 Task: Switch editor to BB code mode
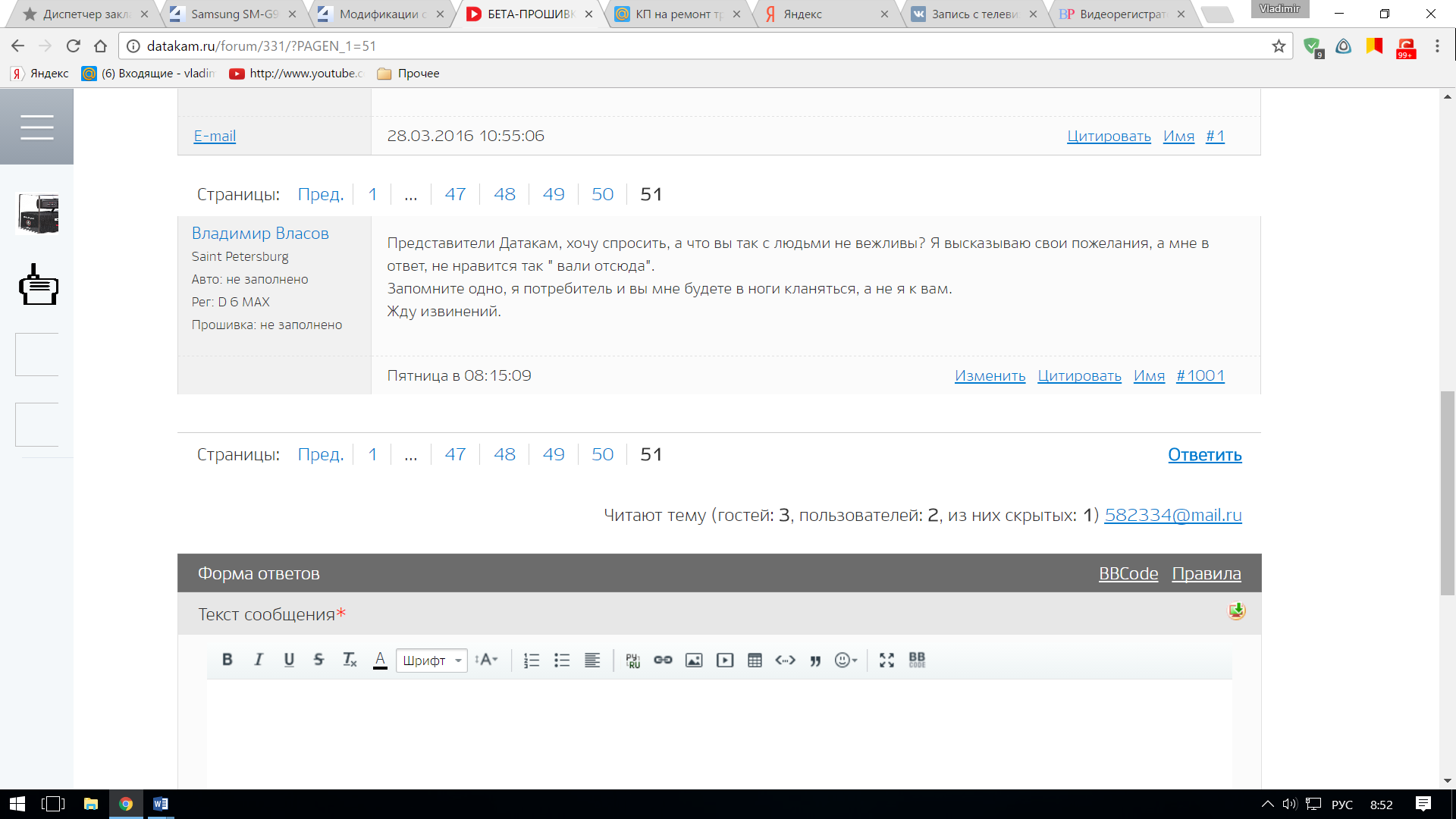tap(917, 660)
